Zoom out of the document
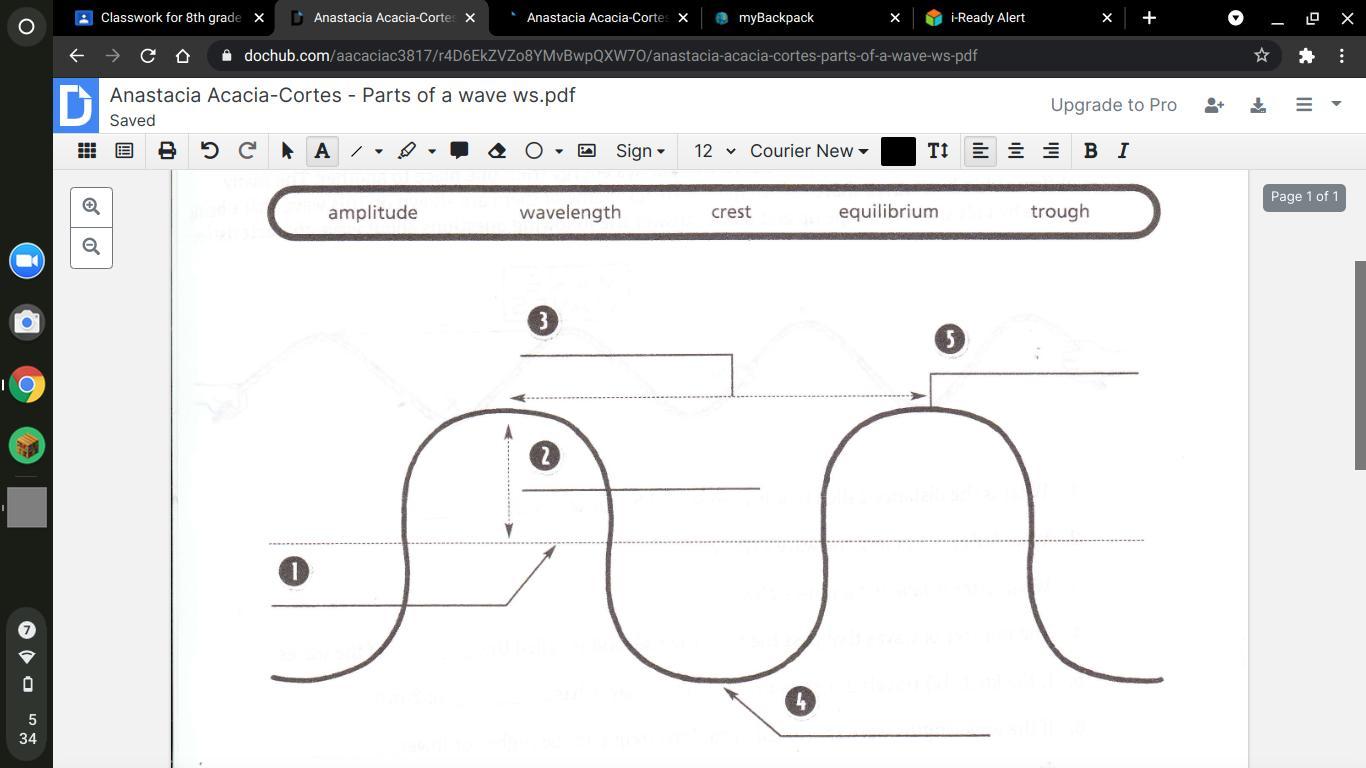 click(91, 247)
